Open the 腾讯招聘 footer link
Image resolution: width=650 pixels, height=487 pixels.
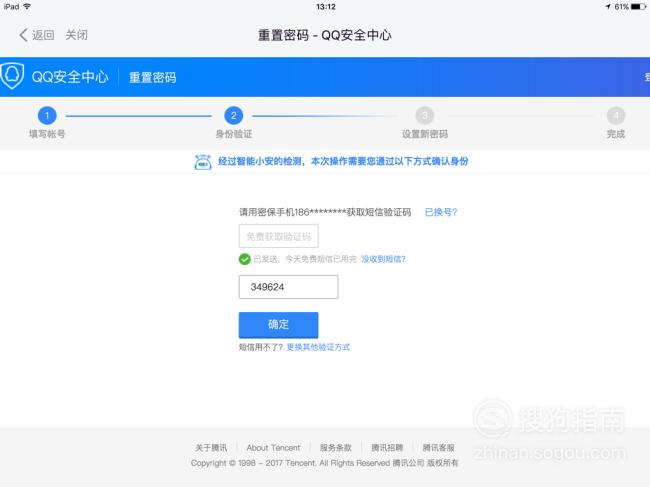point(387,448)
